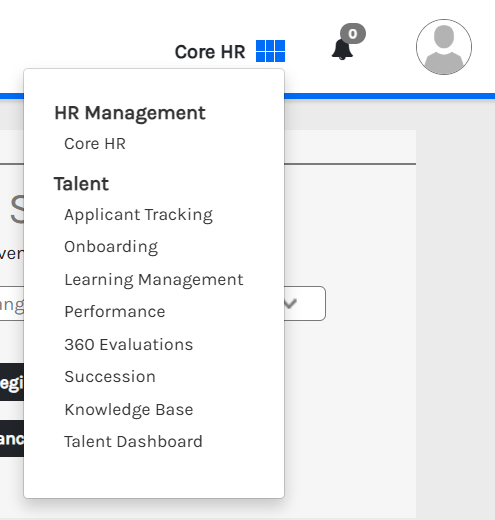Go to Onboarding module

coord(111,247)
